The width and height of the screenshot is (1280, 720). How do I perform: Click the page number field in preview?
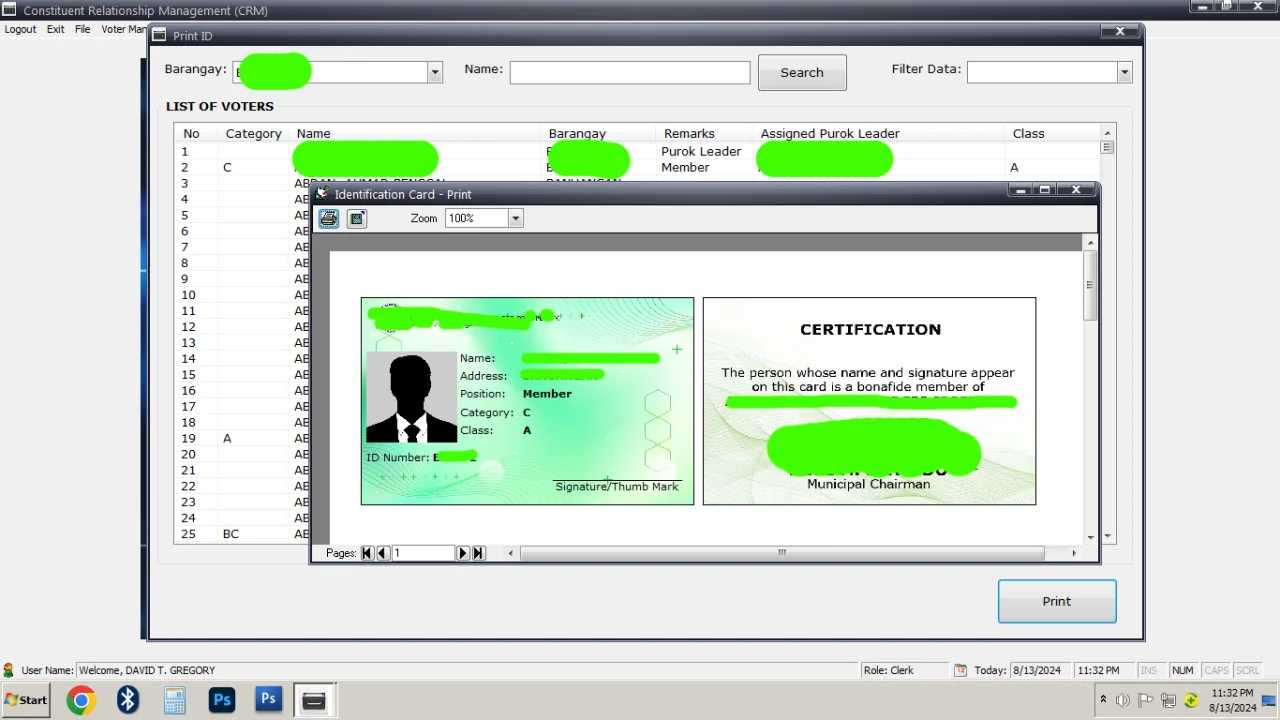tap(422, 553)
